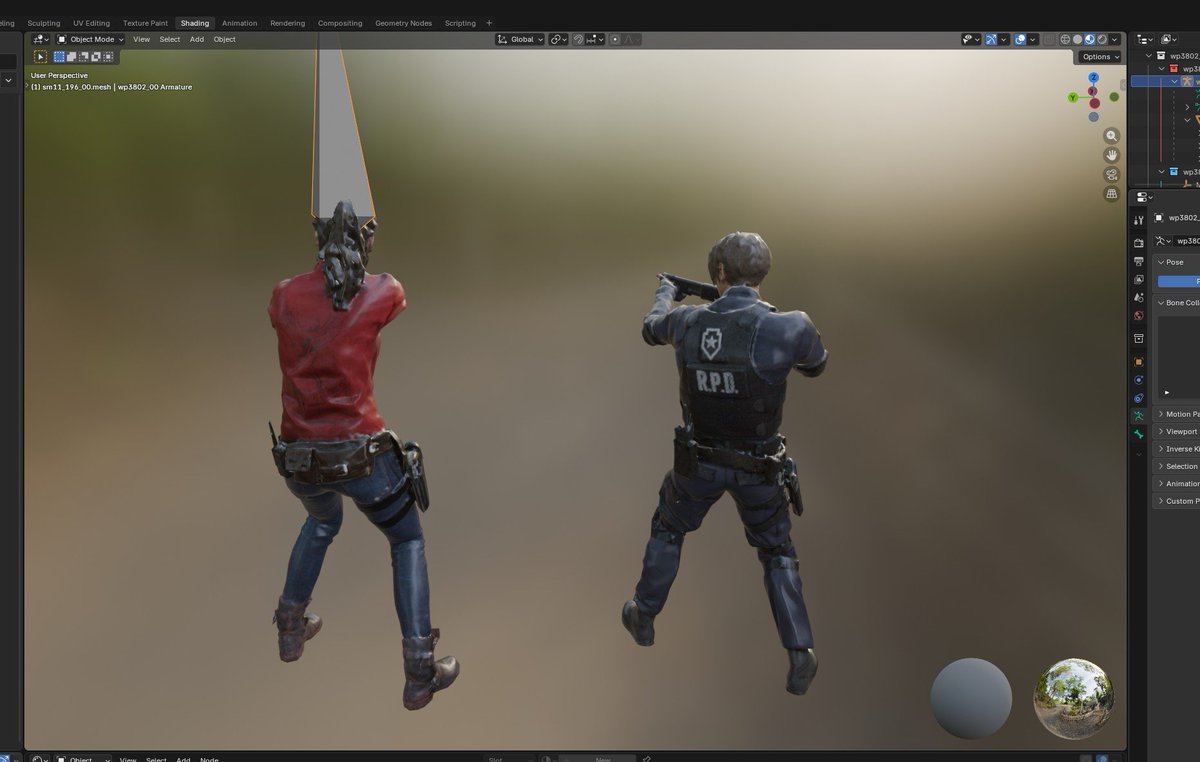
Task: Choose the Subtract selection mode icon
Action: click(84, 57)
